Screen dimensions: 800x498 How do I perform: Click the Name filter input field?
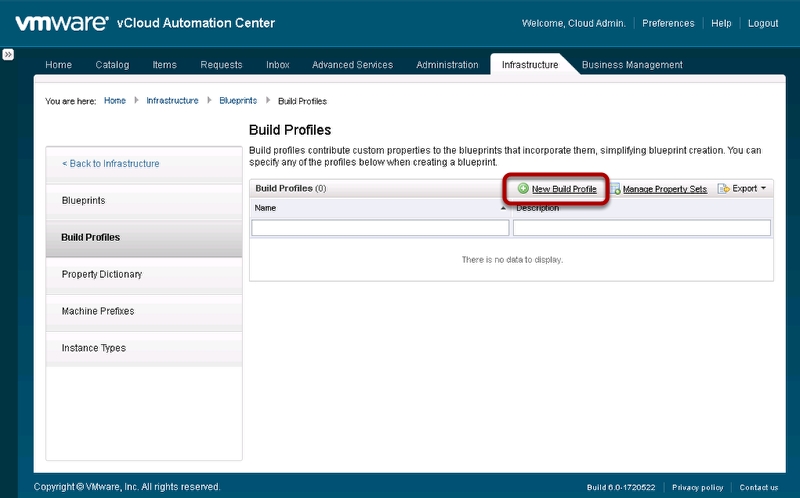point(380,228)
